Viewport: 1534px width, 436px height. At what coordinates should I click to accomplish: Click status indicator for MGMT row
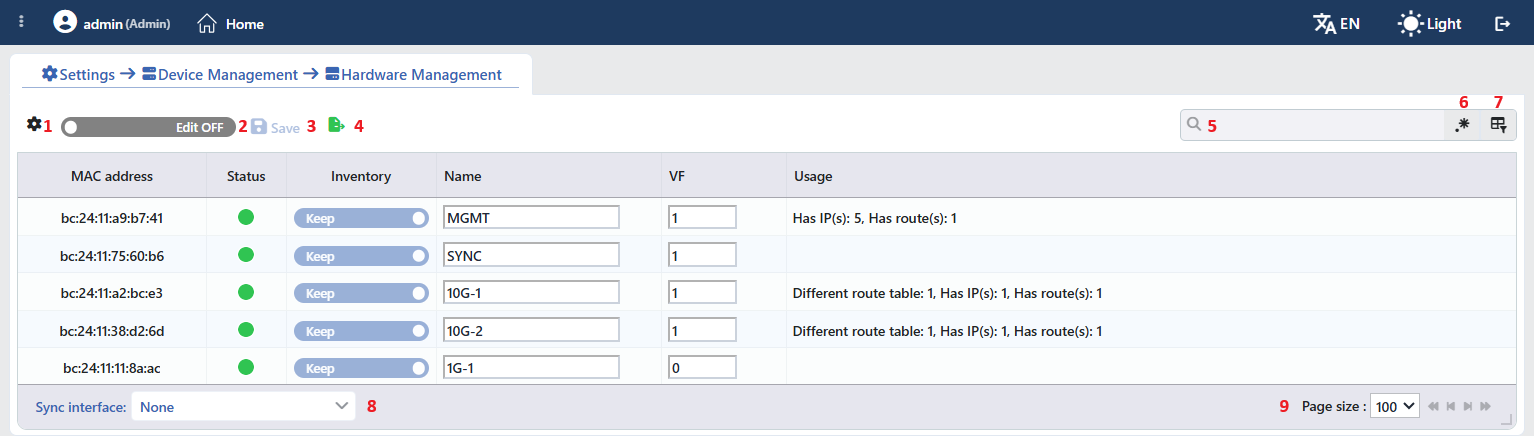point(246,217)
